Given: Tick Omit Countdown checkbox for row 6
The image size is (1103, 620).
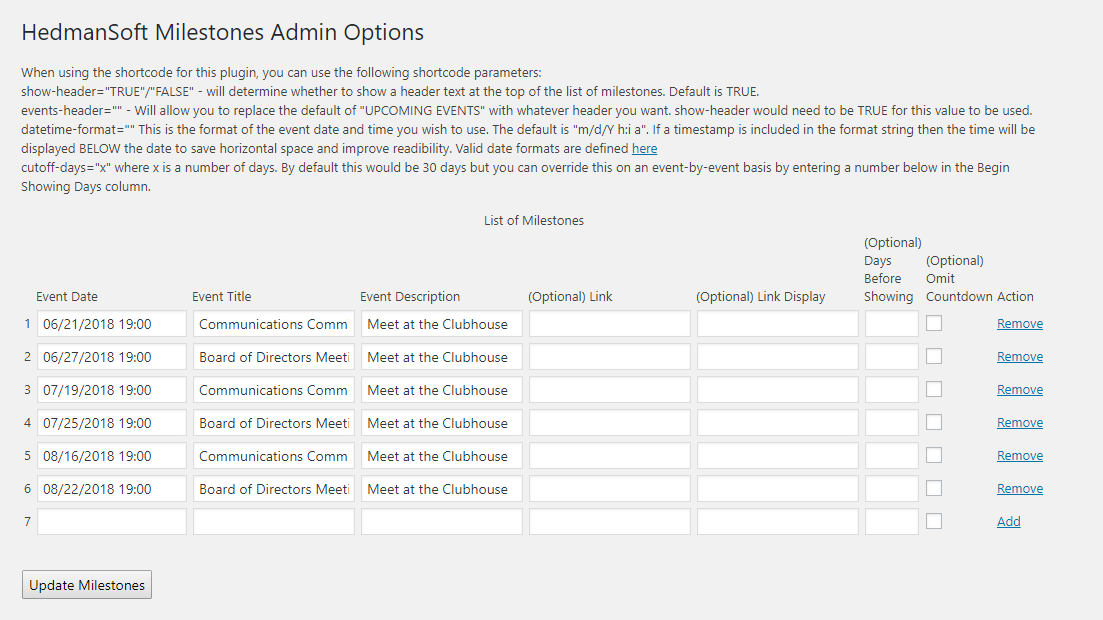Looking at the screenshot, I should coord(933,488).
